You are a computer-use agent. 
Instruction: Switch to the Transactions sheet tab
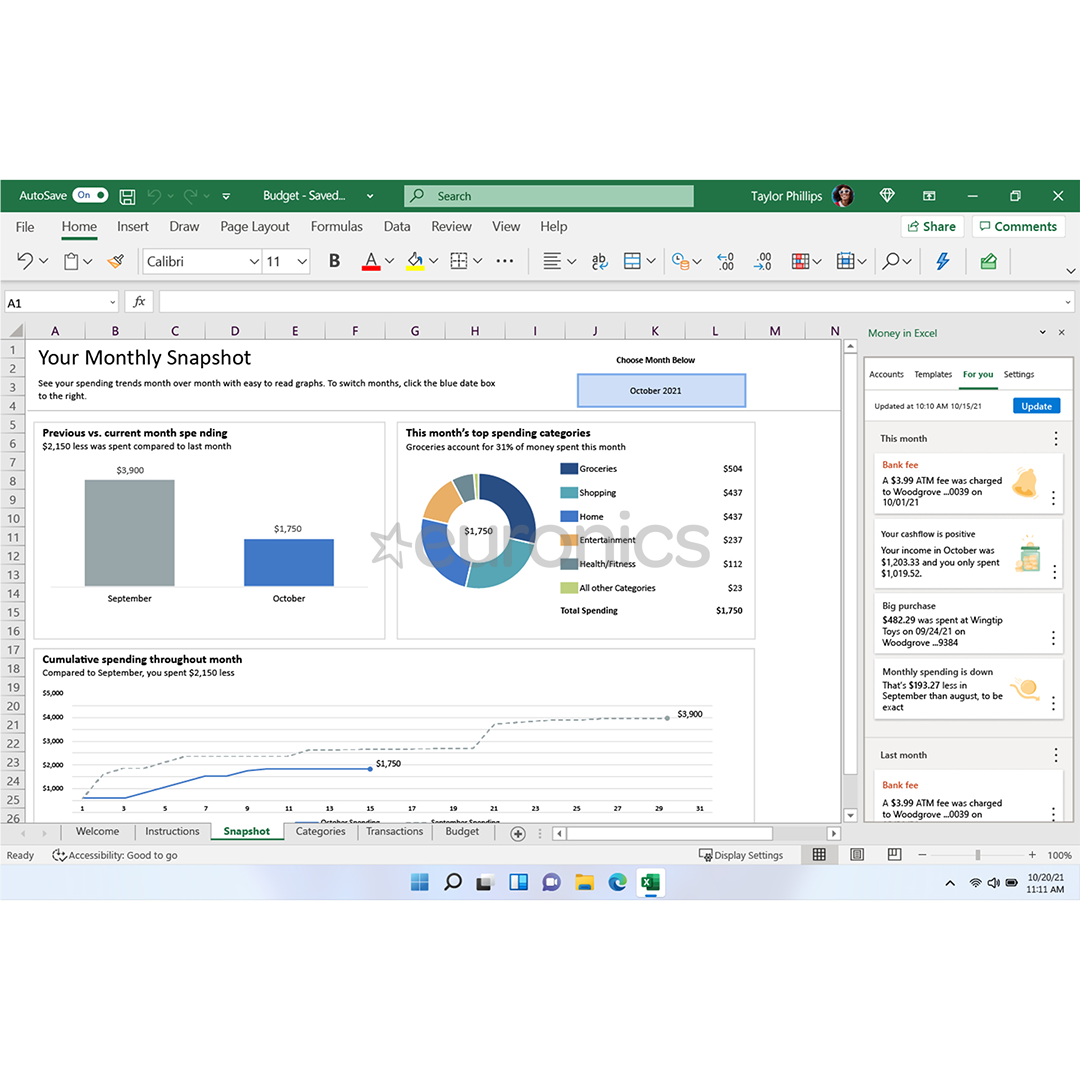(394, 831)
